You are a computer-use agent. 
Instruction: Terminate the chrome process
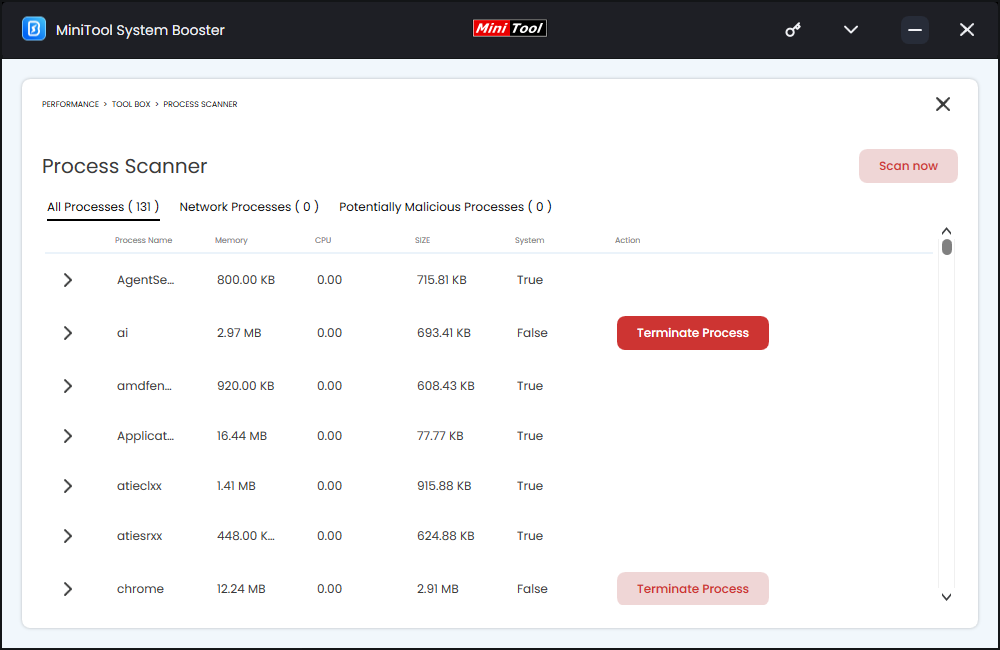[x=693, y=589]
